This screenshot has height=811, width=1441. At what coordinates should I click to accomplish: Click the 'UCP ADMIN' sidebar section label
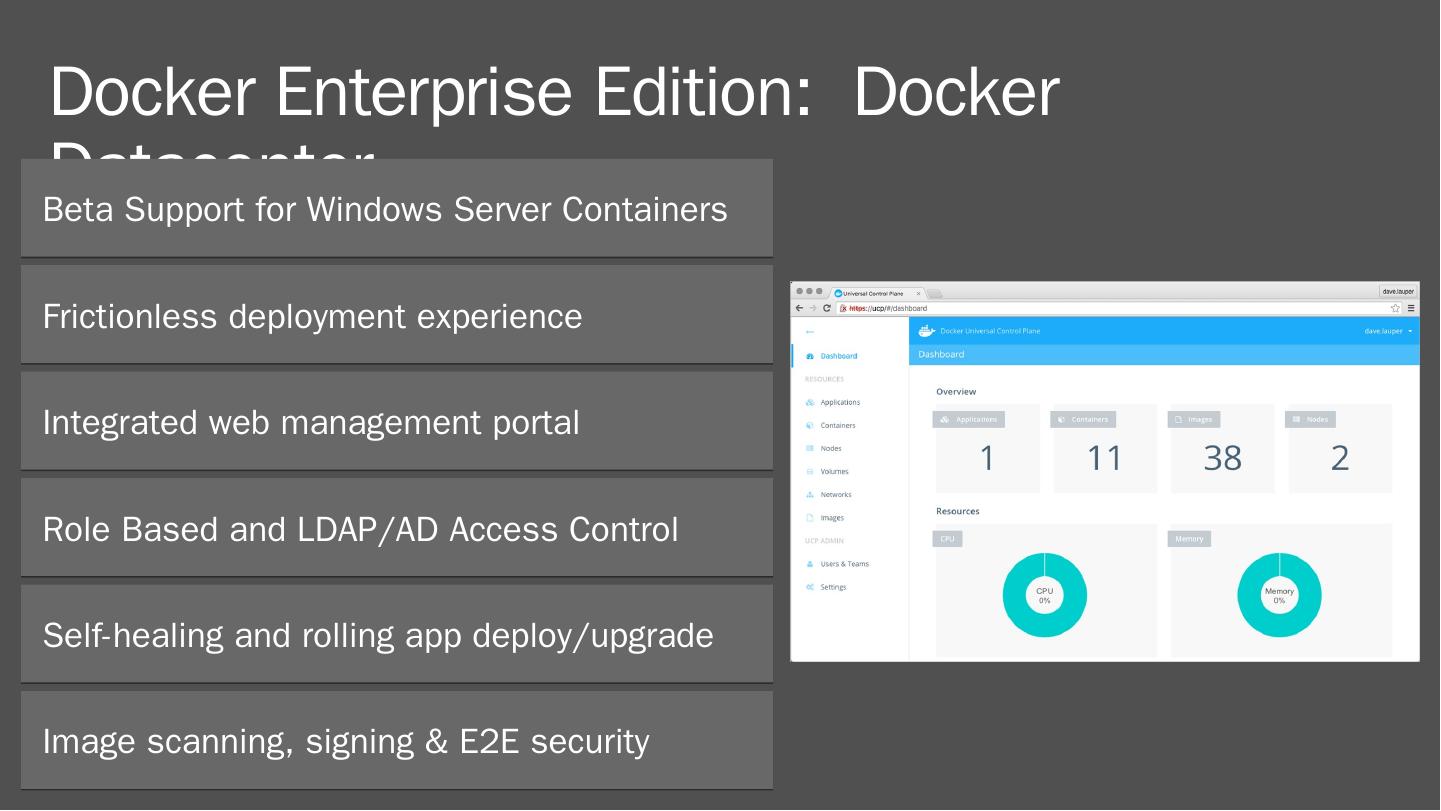824,541
